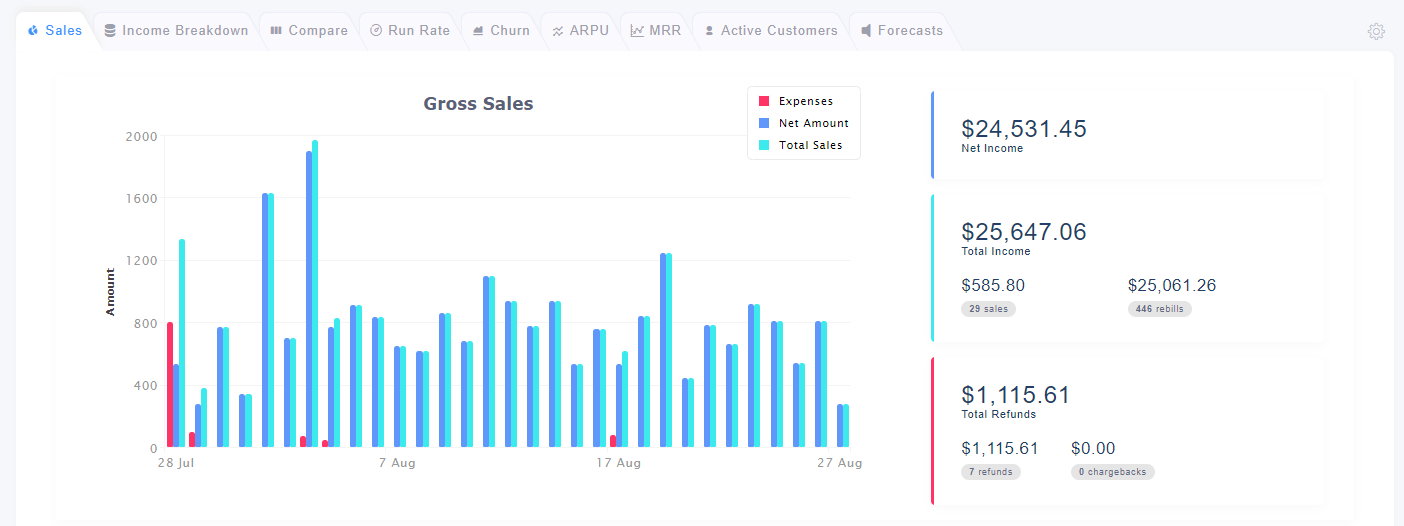Viewport: 1404px width, 526px height.
Task: Click the Net Income label
Action: coord(992,149)
